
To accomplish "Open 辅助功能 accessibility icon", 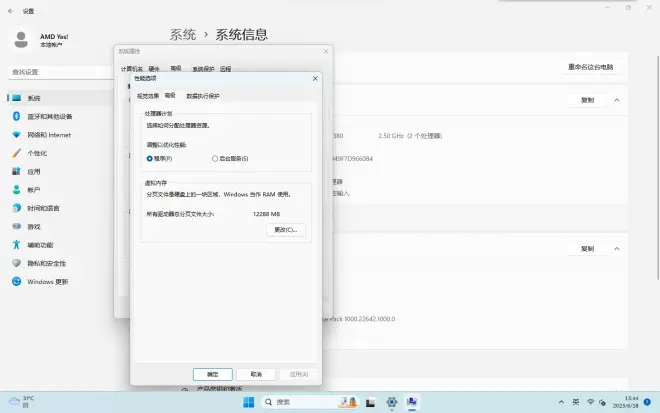I will pos(16,245).
